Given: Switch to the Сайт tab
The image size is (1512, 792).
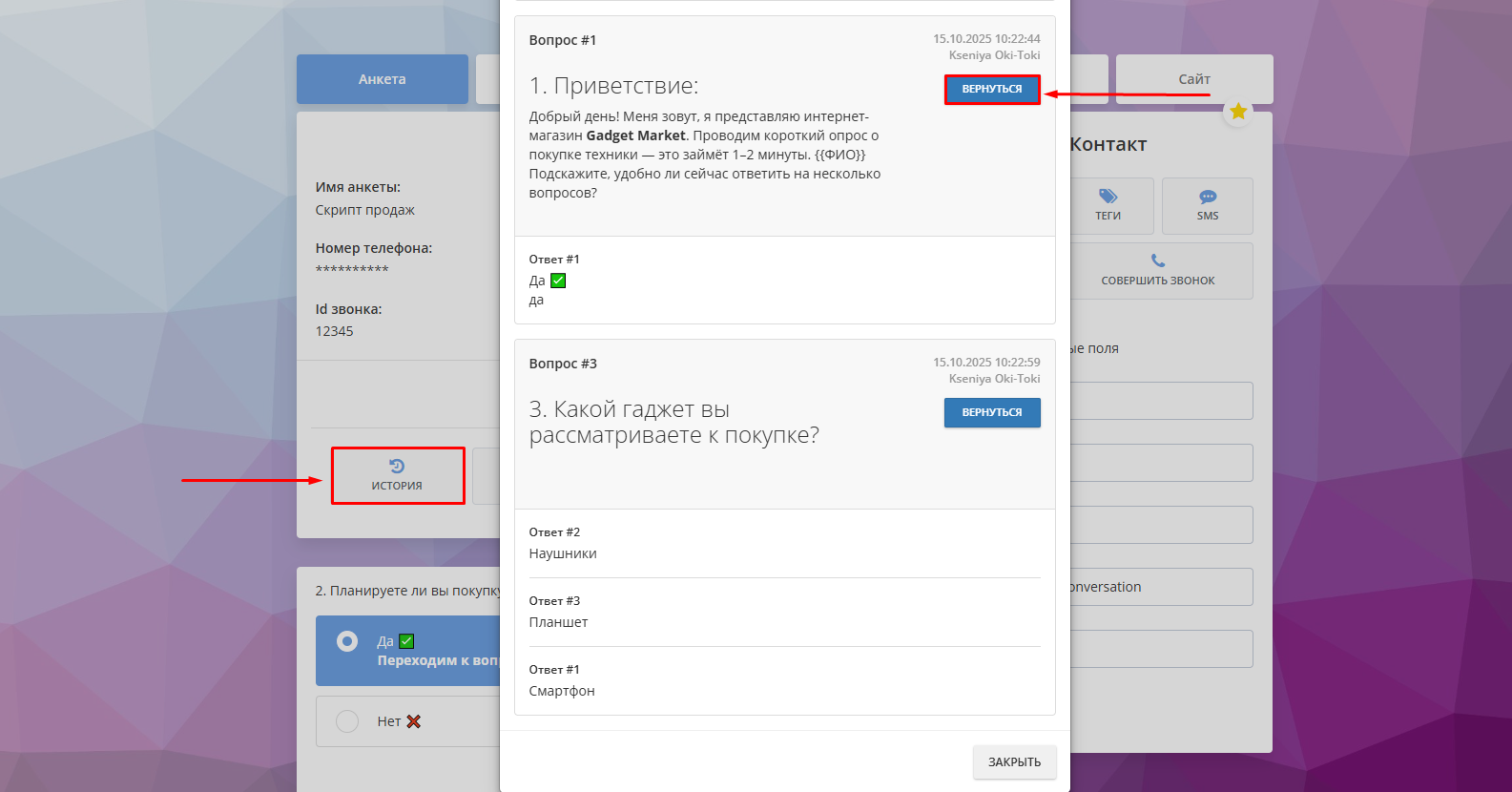Looking at the screenshot, I should (x=1193, y=79).
